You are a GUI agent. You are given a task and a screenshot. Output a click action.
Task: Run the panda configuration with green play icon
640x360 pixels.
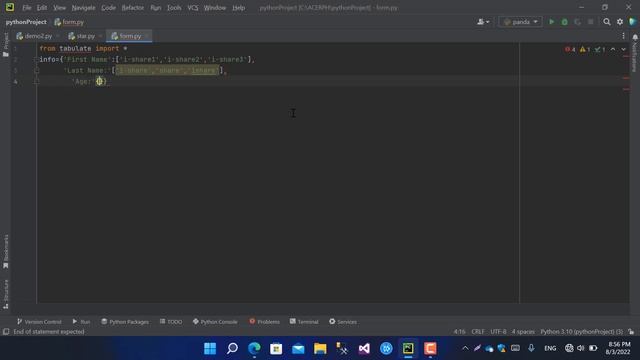point(551,22)
